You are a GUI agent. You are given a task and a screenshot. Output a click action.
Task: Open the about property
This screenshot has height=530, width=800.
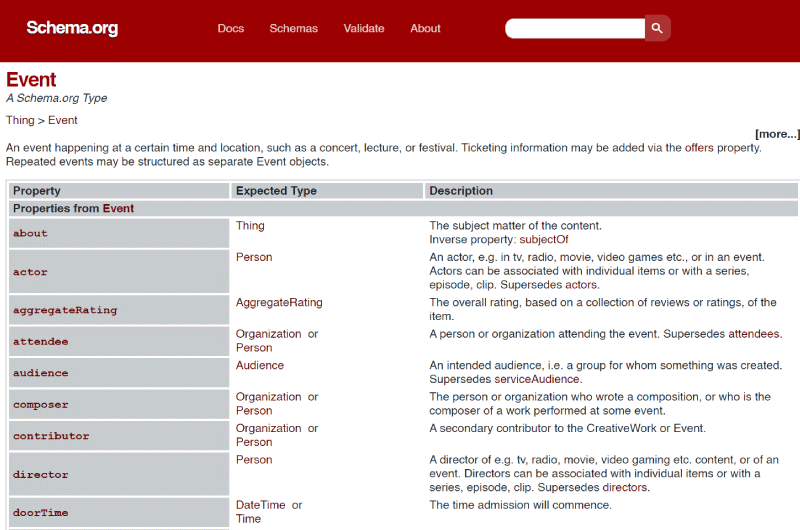tap(30, 233)
